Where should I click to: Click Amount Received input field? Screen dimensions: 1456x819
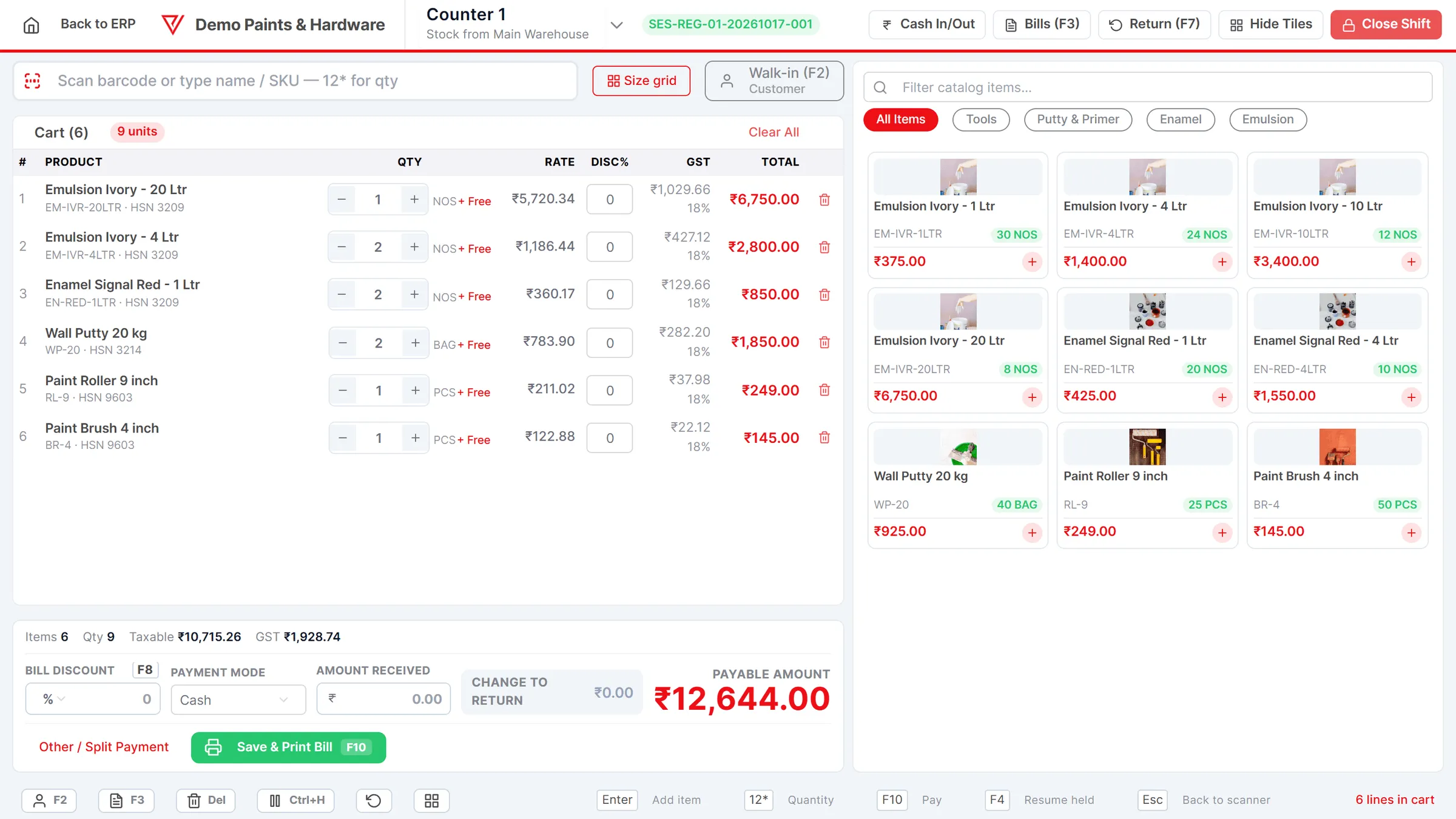[x=383, y=699]
